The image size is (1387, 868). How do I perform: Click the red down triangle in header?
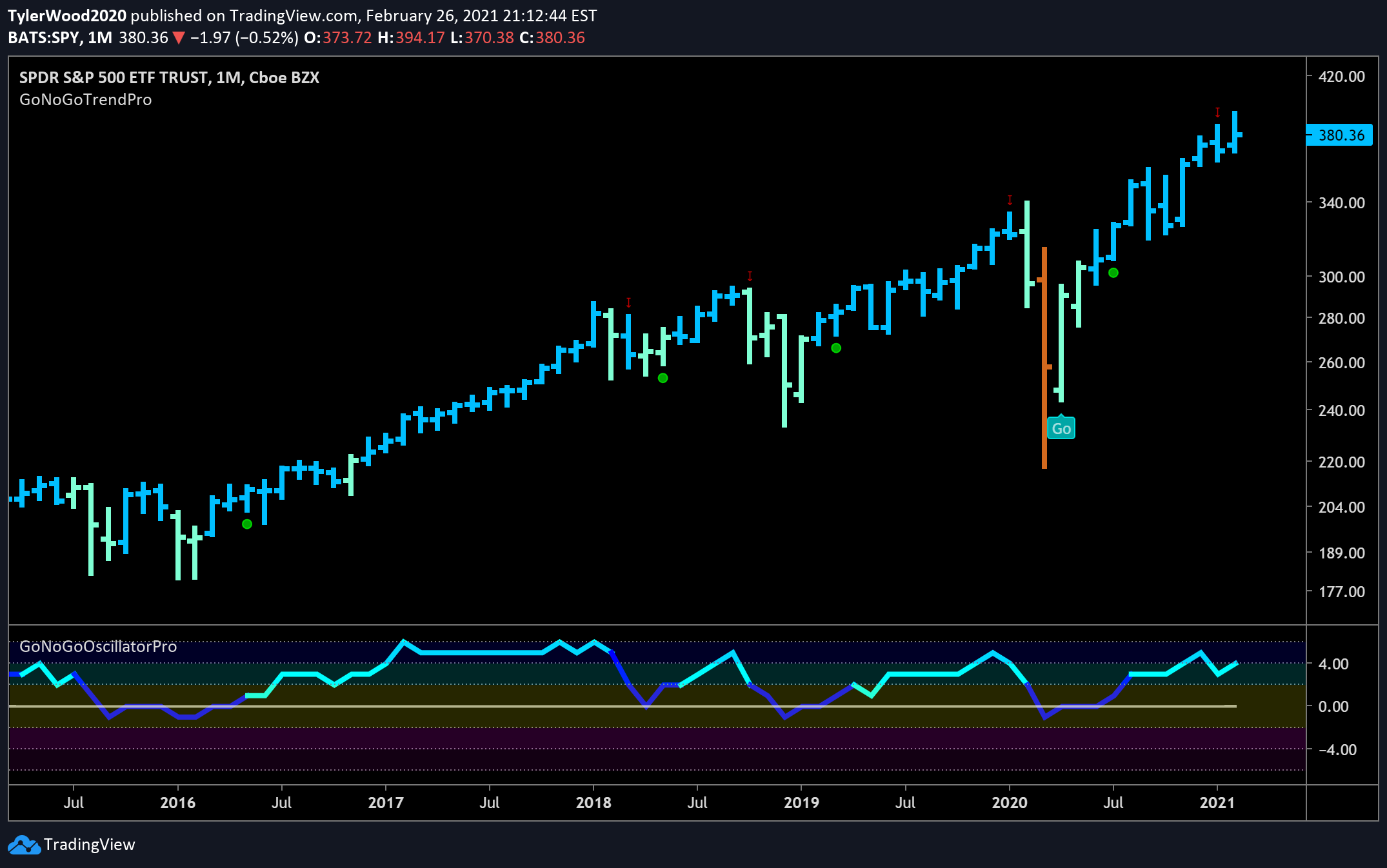(179, 38)
